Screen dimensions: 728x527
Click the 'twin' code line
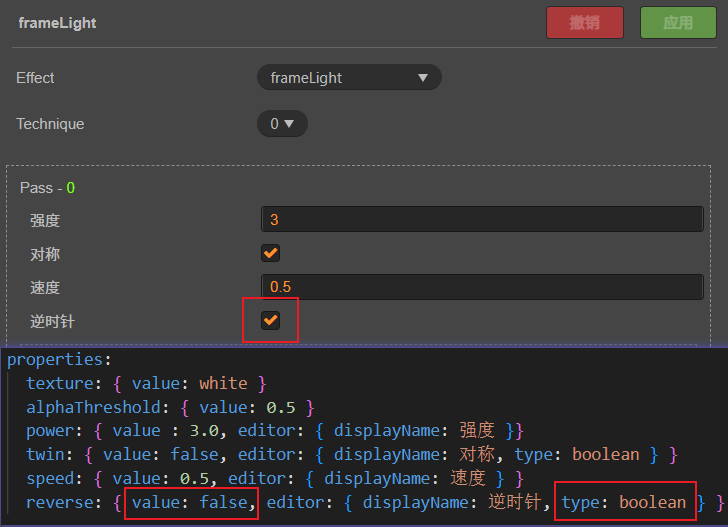pos(352,454)
